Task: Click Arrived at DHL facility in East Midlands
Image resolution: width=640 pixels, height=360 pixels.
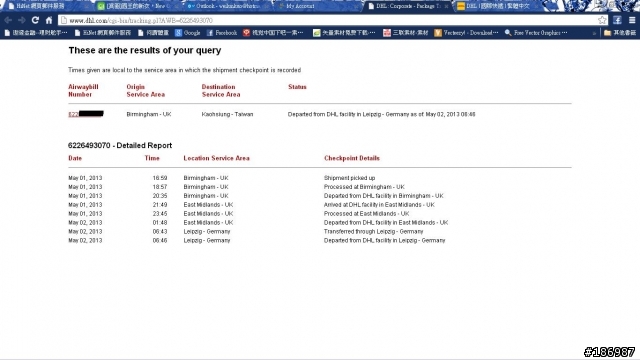Action: [379, 205]
